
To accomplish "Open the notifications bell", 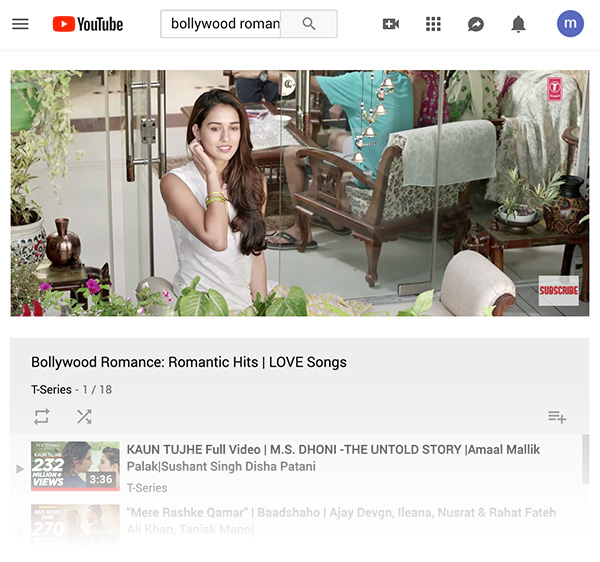I will 518,24.
